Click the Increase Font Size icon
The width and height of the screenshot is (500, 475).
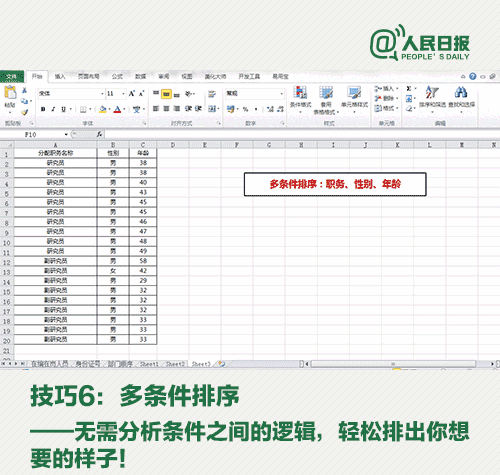(x=132, y=94)
